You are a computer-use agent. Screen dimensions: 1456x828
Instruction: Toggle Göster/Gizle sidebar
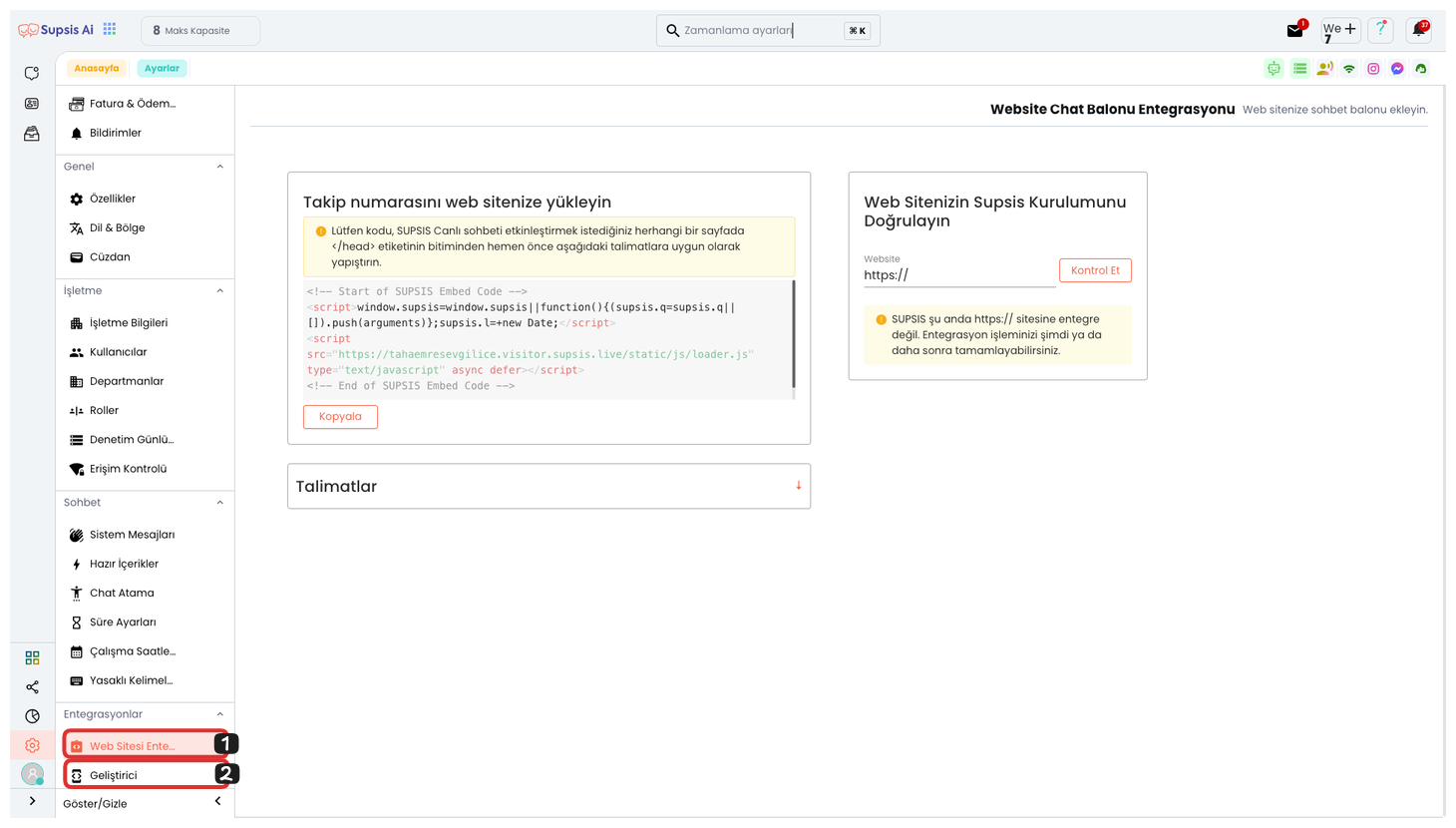pyautogui.click(x=145, y=803)
